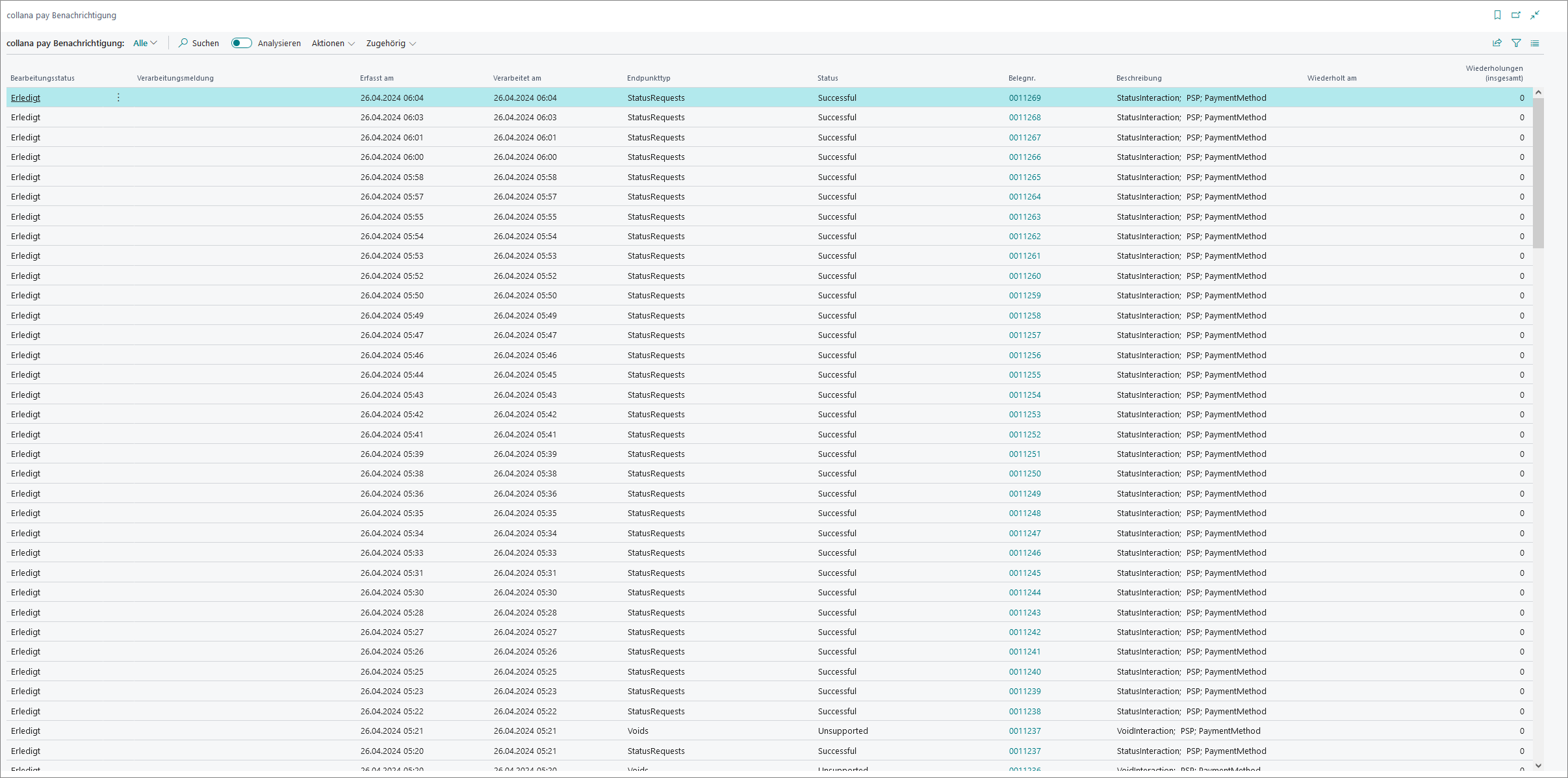Select Erfasst am 26.04.2024 05:30 cell

[x=392, y=592]
